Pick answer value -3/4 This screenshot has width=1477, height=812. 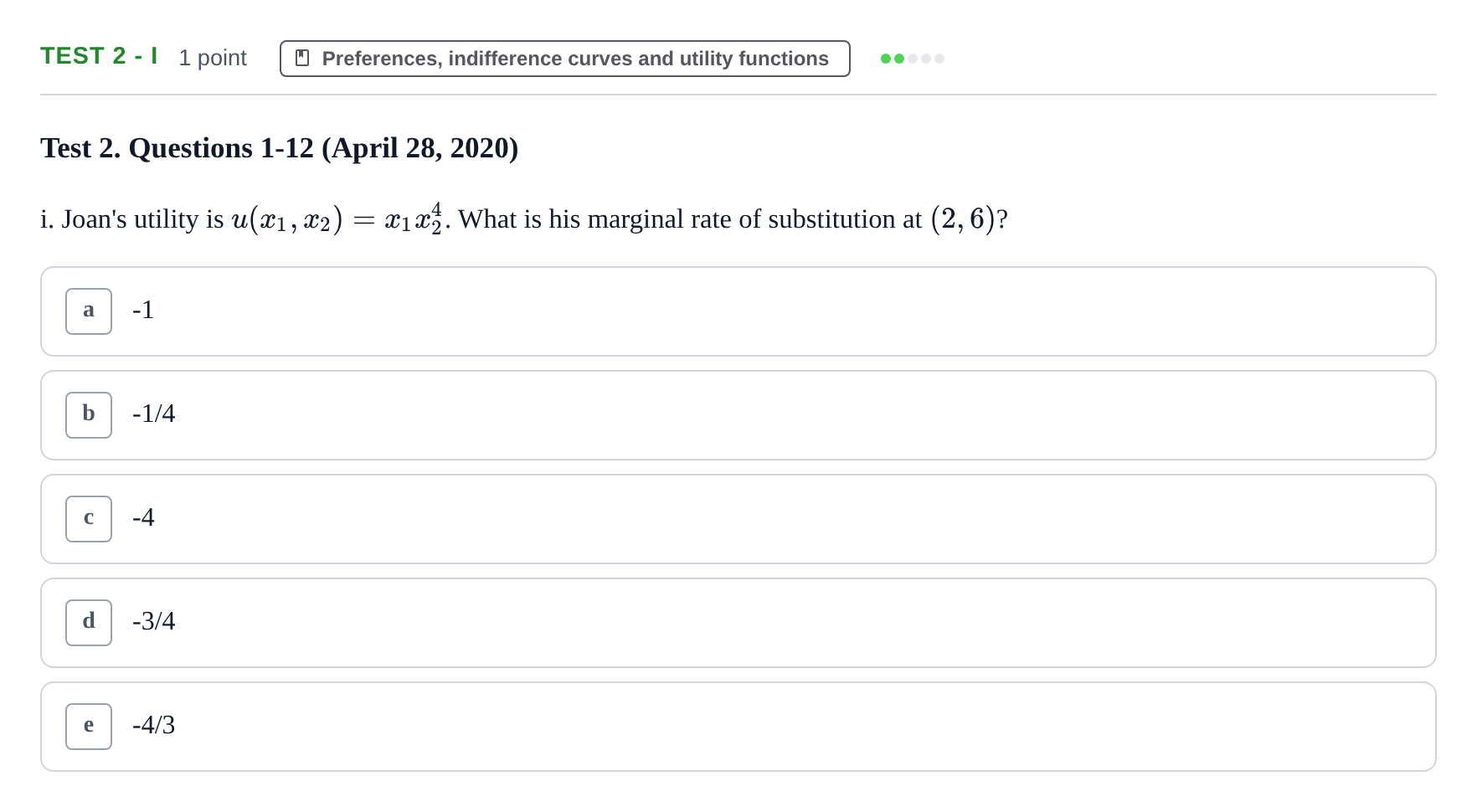(x=154, y=621)
